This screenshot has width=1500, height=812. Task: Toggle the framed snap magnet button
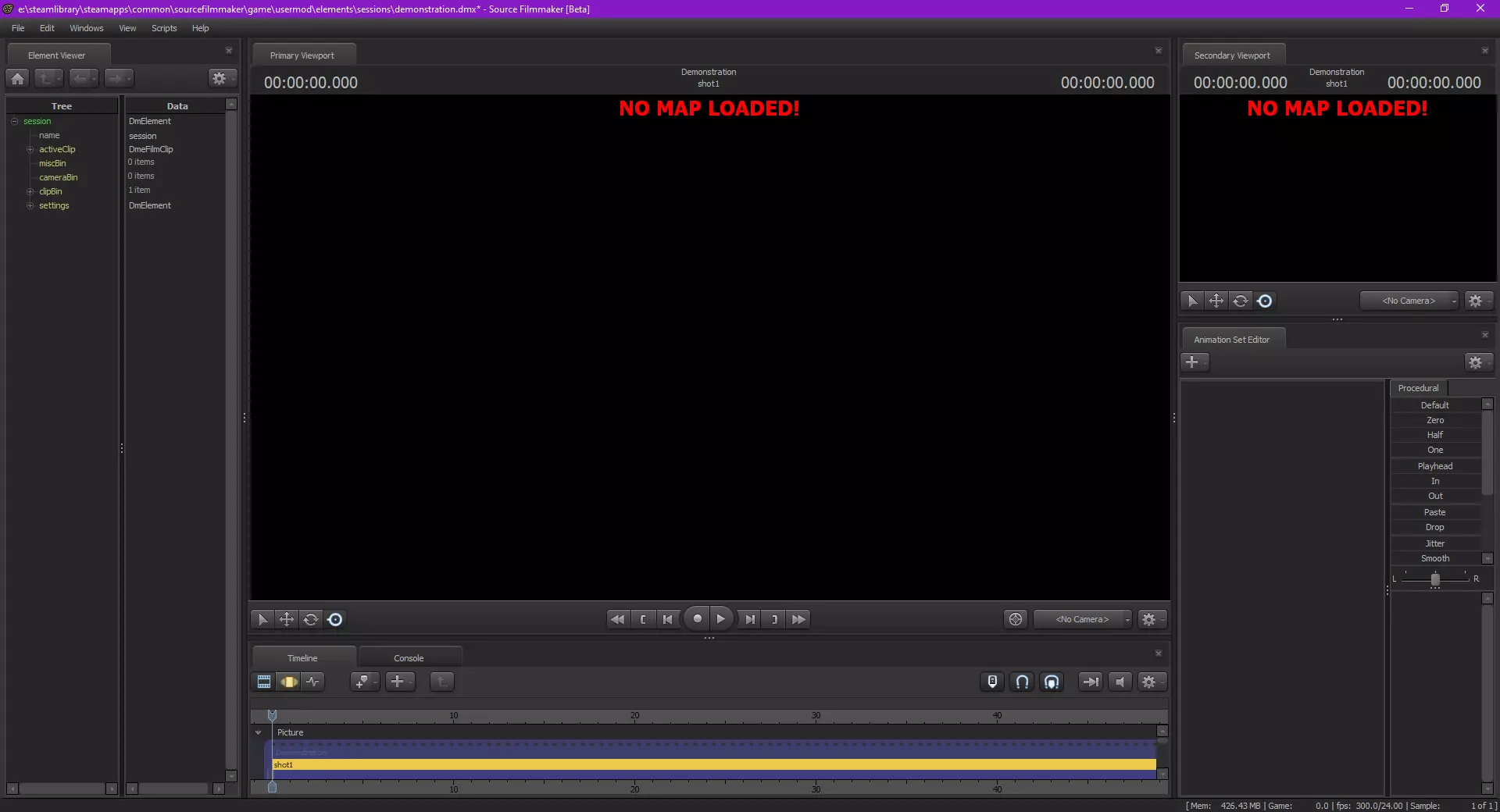pyautogui.click(x=1052, y=682)
